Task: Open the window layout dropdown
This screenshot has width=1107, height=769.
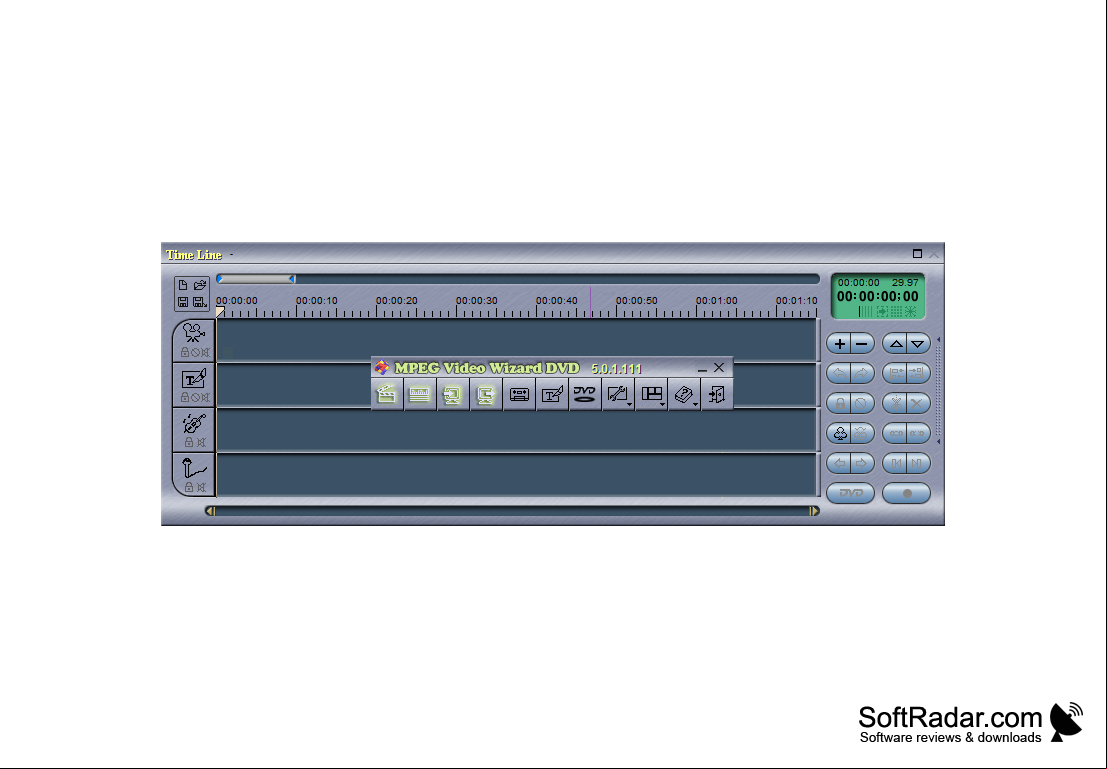Action: pyautogui.click(x=652, y=394)
